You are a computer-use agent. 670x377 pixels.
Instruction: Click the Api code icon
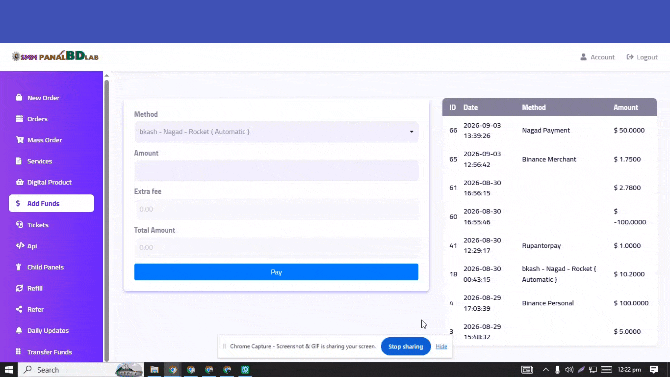20,246
